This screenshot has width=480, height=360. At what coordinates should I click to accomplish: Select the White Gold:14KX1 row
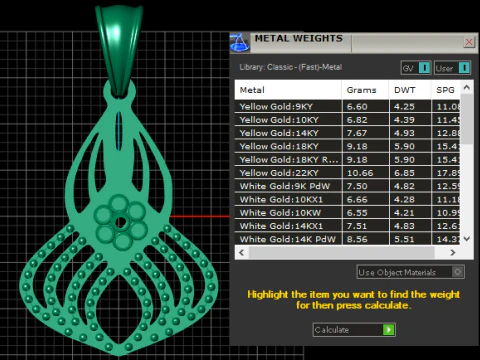(347, 226)
